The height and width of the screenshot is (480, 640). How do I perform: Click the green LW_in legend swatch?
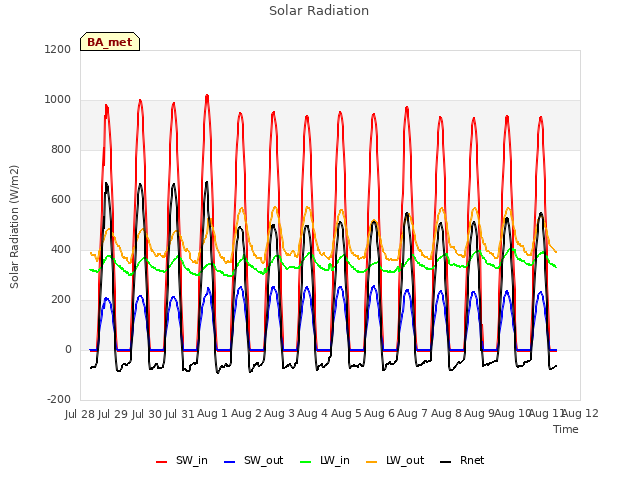[306, 462]
